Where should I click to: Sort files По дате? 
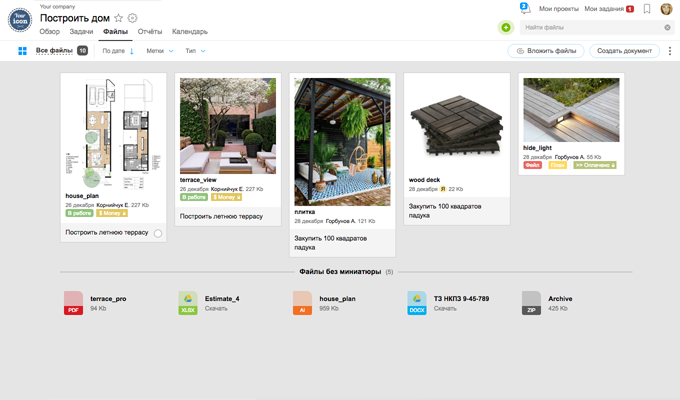(114, 51)
